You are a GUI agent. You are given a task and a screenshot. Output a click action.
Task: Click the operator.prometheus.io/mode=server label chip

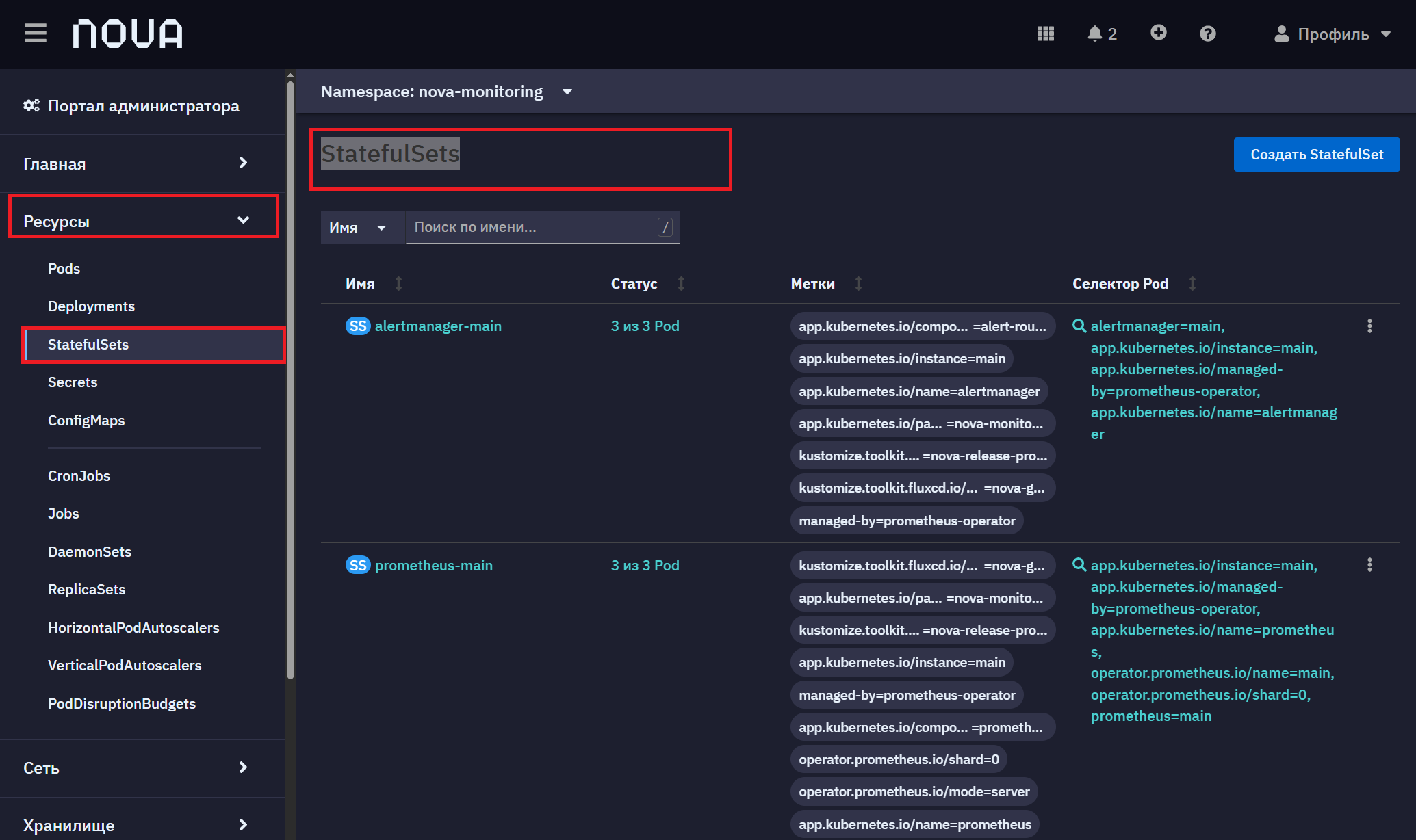coord(914,791)
